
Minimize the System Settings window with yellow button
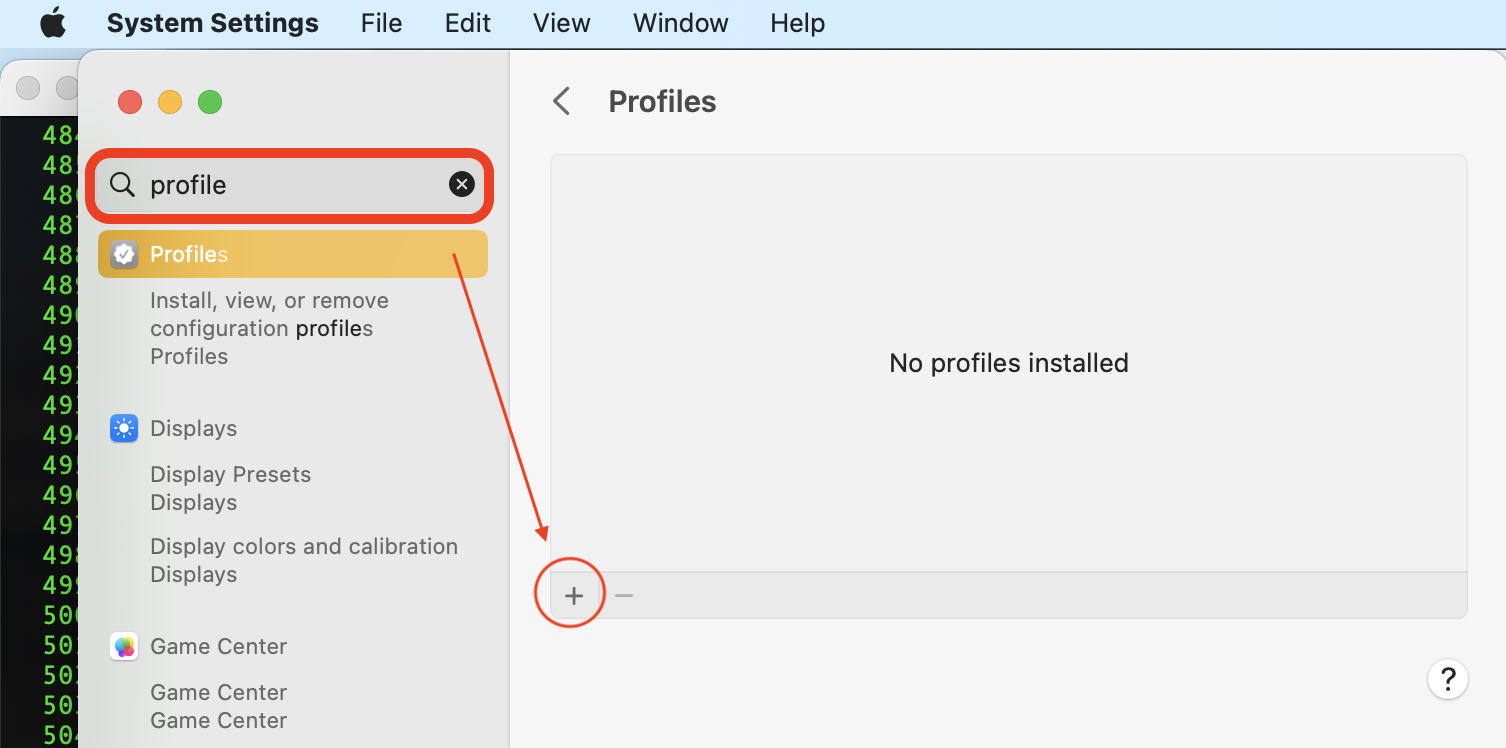pyautogui.click(x=170, y=101)
